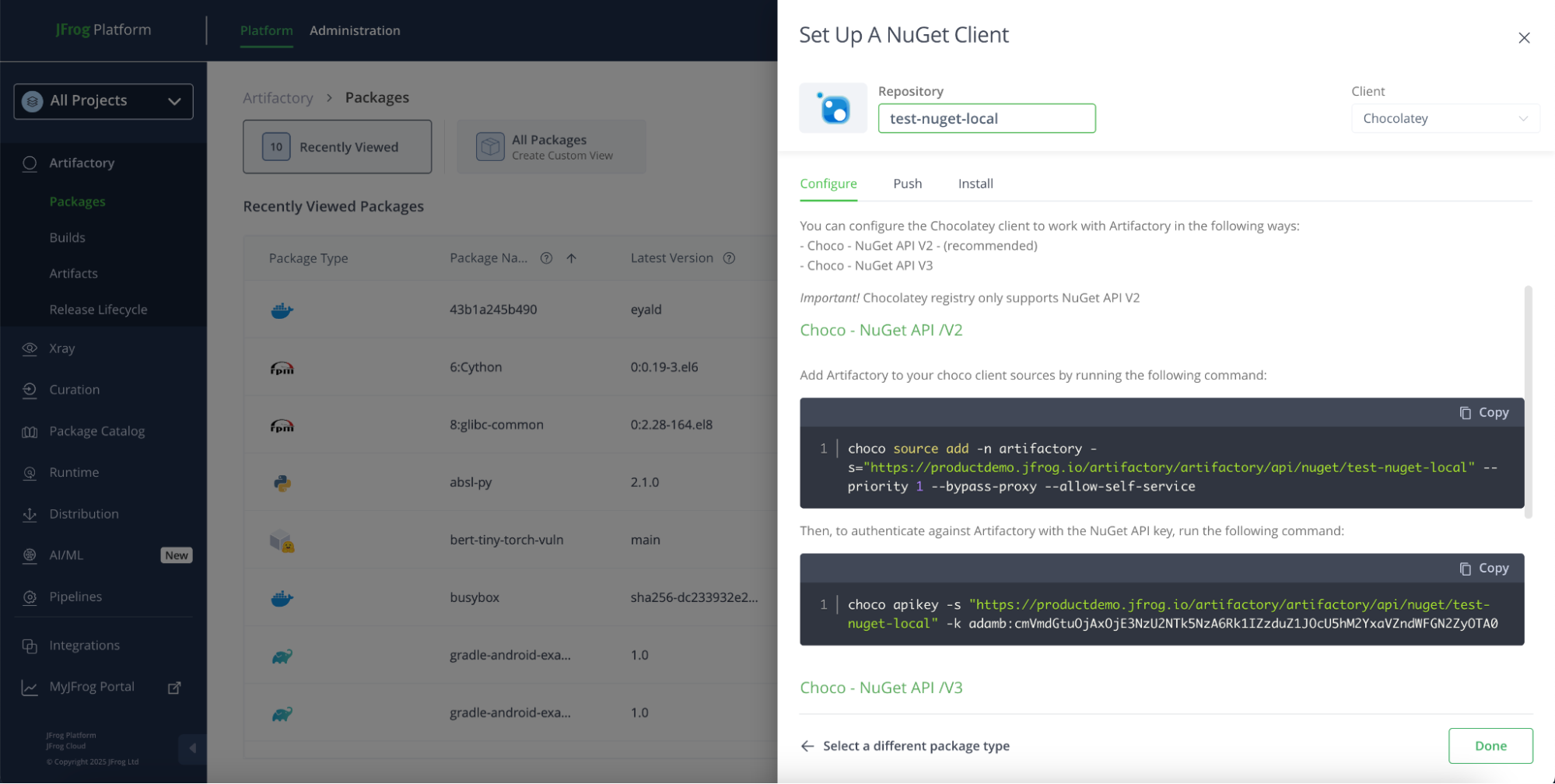Screen dimensions: 1555x784
Task: Open the Latest Version help tooltip
Action: tap(729, 257)
